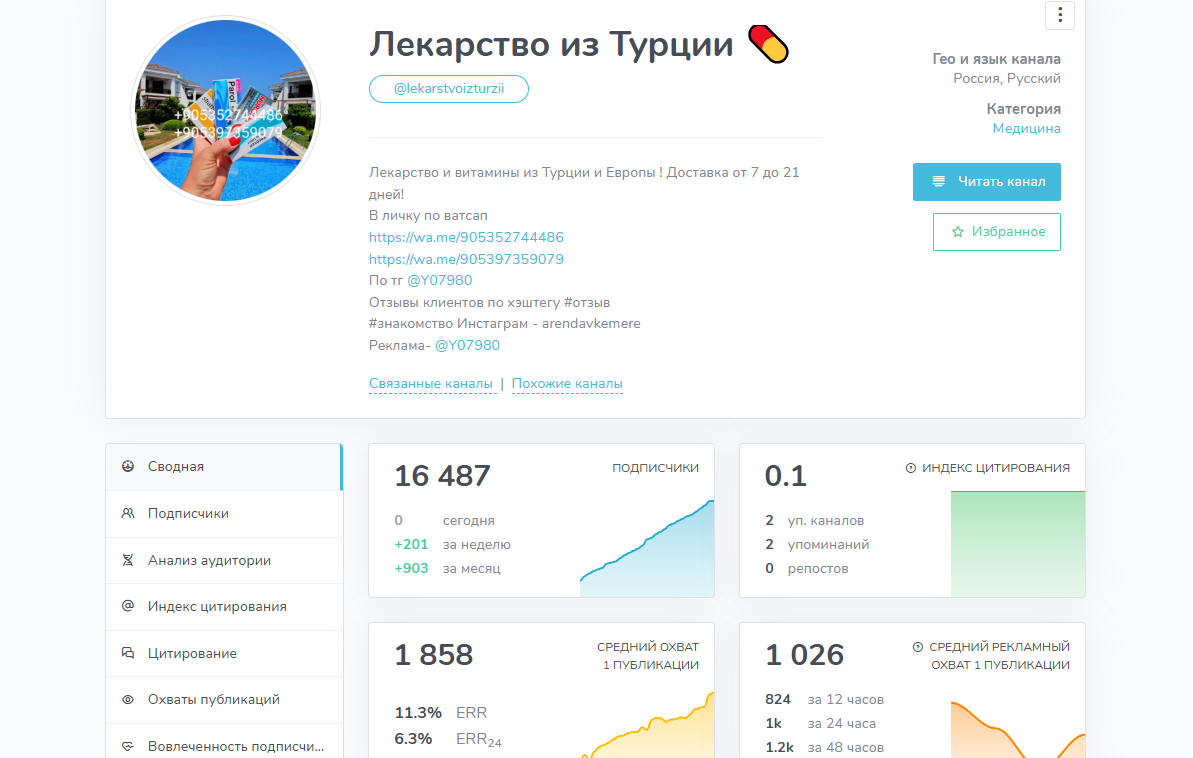Open the Связанные каналы link
1193x758 pixels.
(432, 383)
